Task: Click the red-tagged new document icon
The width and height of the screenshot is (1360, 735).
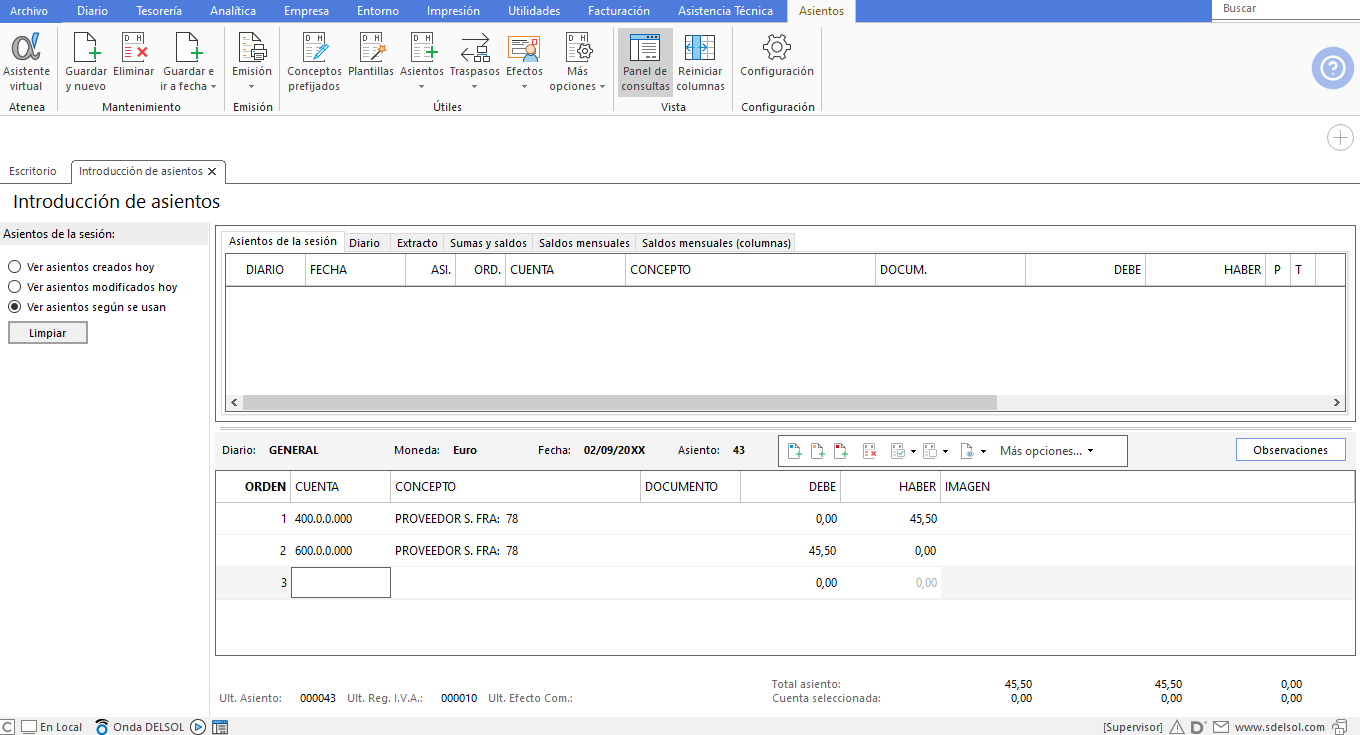Action: 841,451
